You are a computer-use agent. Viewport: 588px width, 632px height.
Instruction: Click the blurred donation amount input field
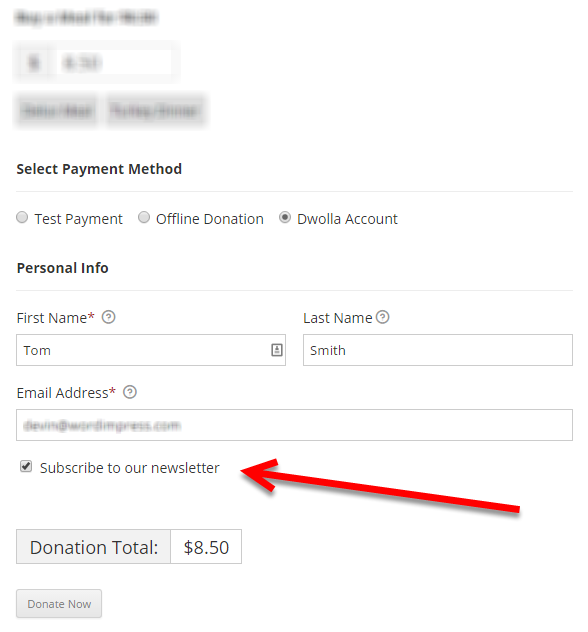(113, 62)
